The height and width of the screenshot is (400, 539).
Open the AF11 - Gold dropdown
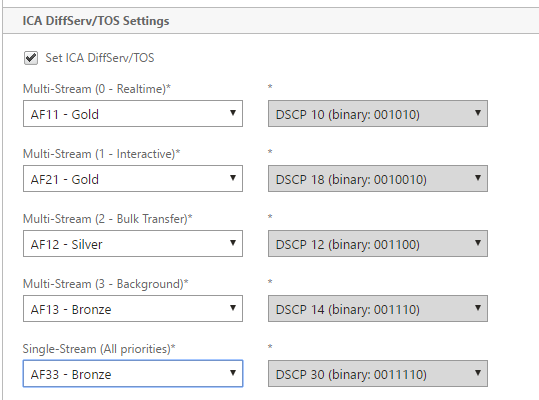(133, 114)
